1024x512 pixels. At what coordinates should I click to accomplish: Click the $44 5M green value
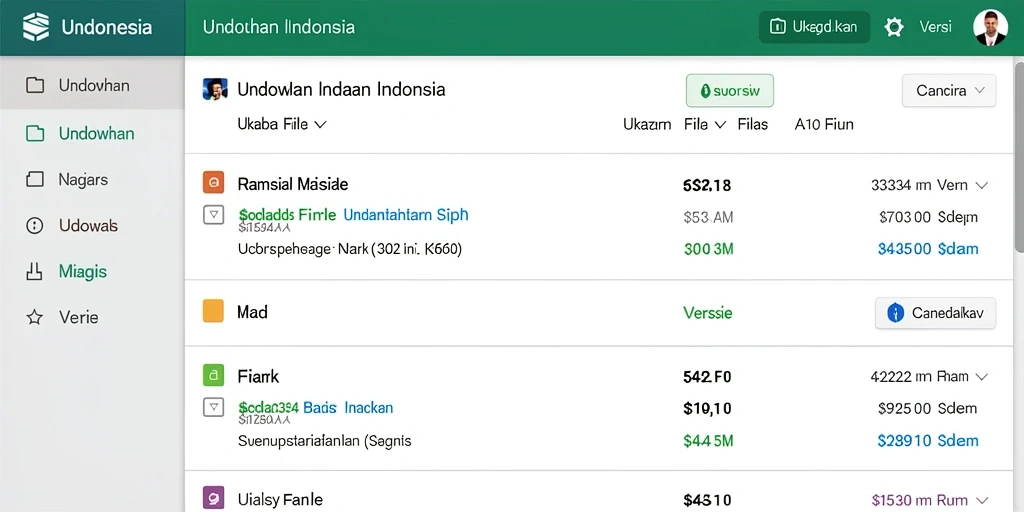[709, 441]
